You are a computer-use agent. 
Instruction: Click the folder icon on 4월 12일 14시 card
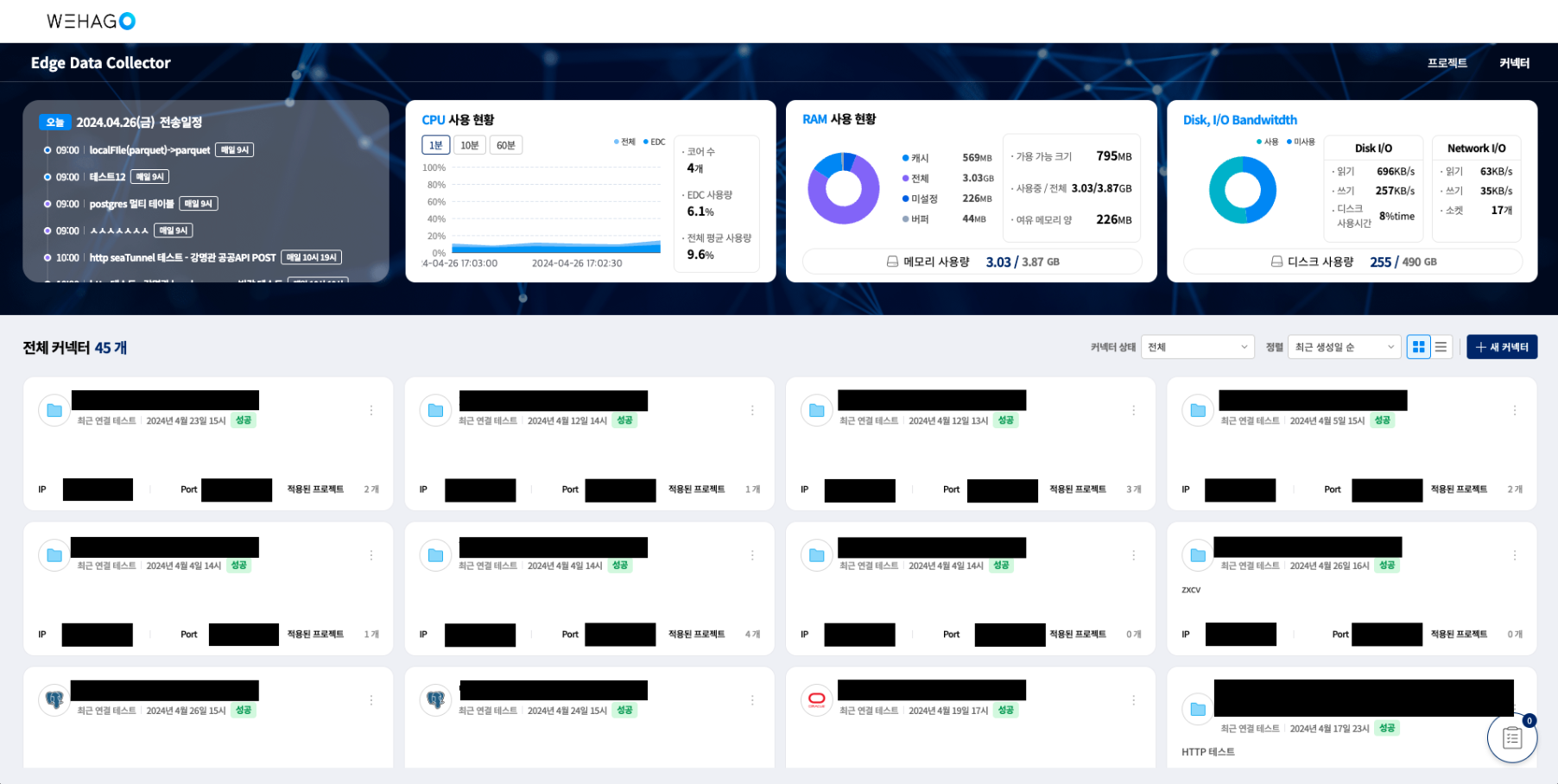pyautogui.click(x=435, y=410)
